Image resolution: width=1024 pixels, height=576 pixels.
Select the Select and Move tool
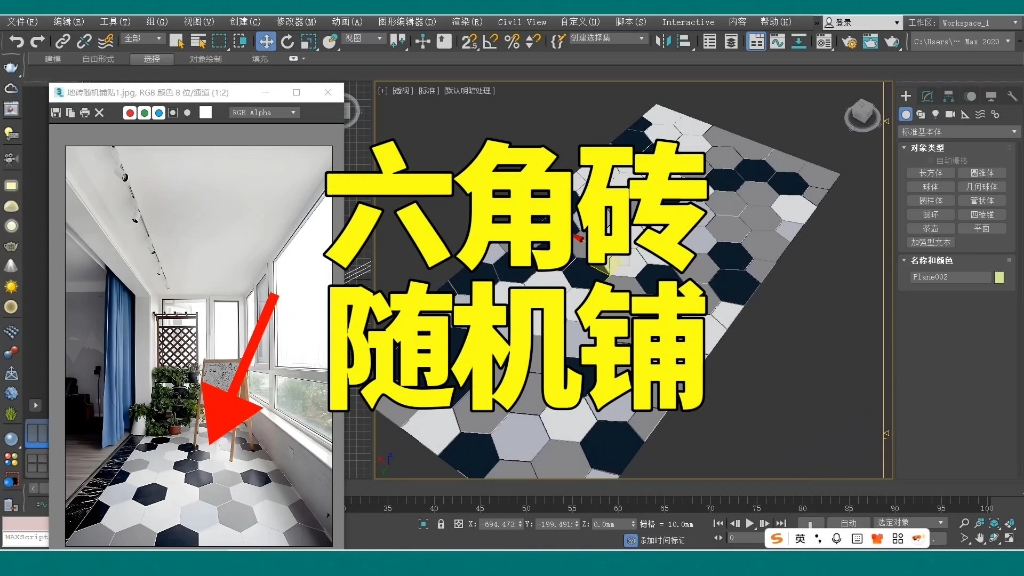[x=267, y=43]
